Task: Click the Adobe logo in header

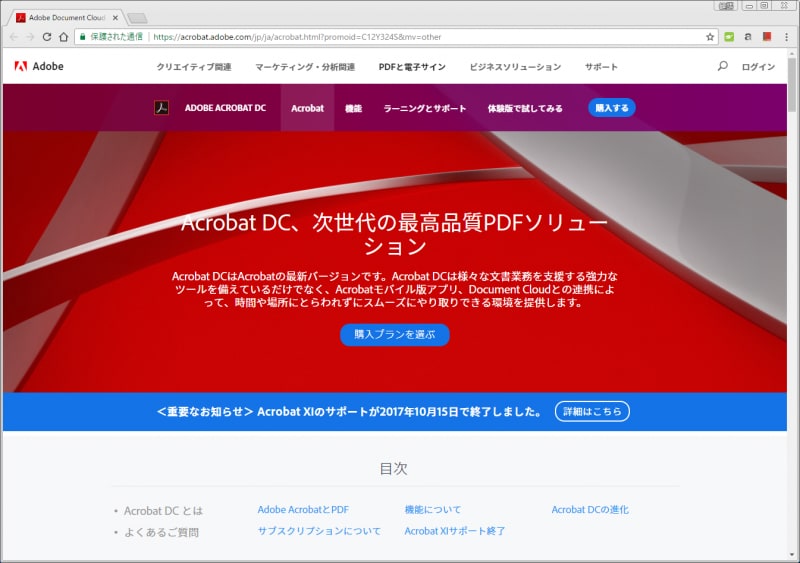Action: pyautogui.click(x=39, y=66)
